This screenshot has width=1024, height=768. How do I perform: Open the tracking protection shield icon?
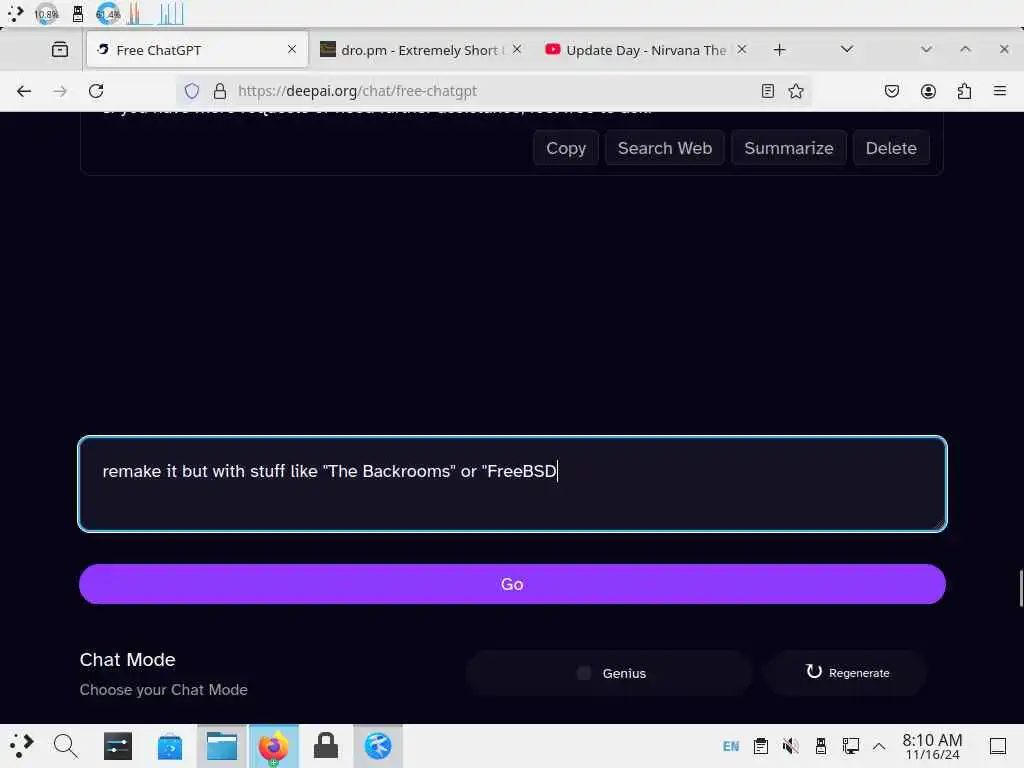pyautogui.click(x=191, y=91)
